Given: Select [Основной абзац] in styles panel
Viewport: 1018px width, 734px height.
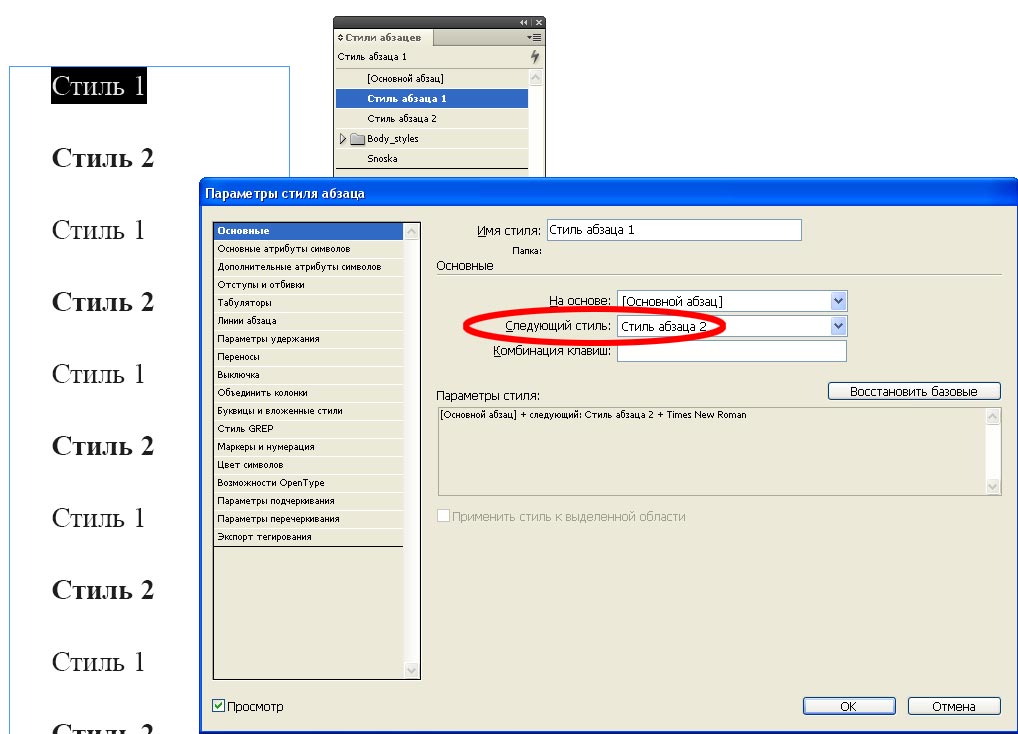Looking at the screenshot, I should coord(432,79).
